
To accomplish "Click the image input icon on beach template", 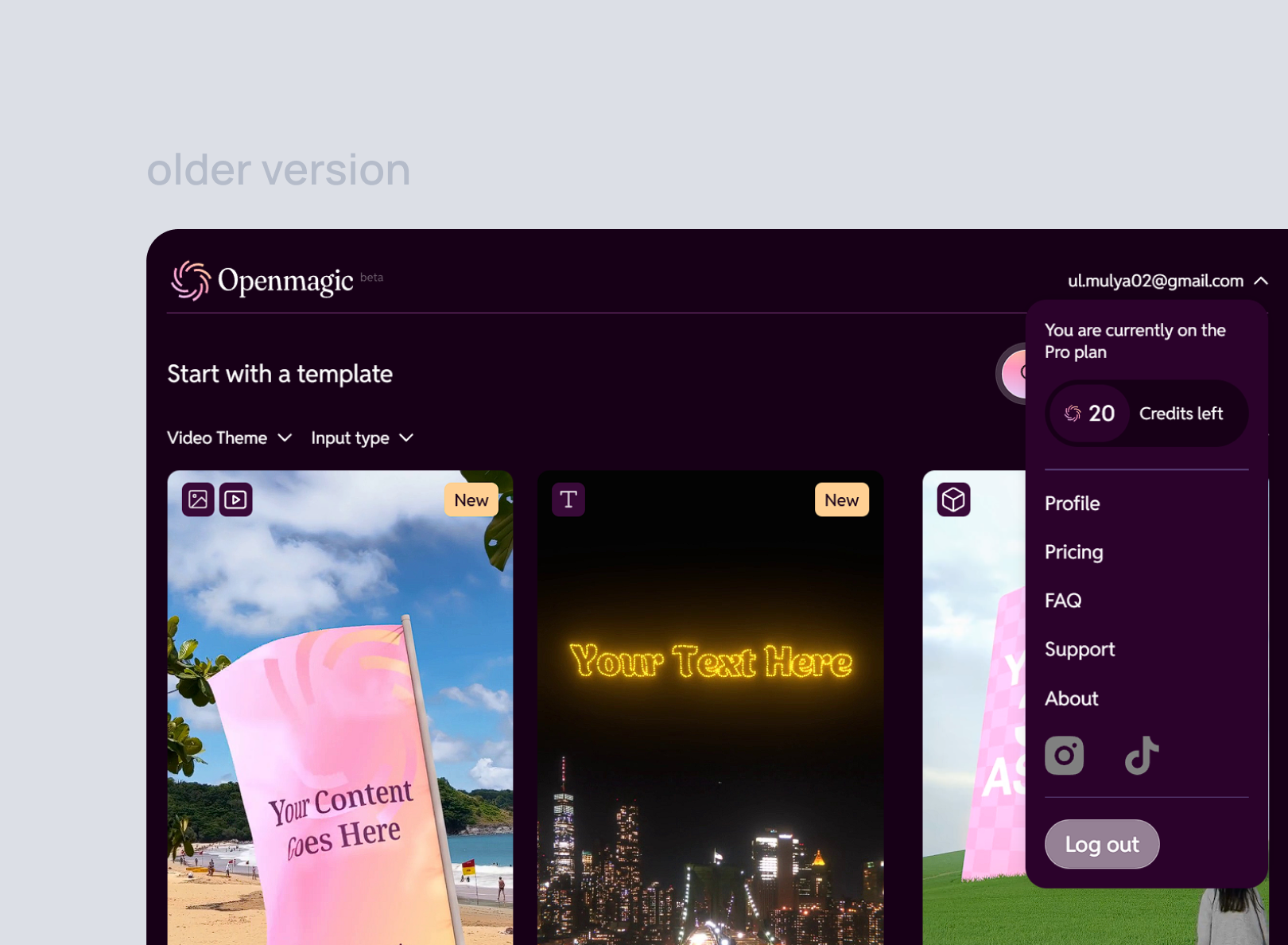I will [198, 500].
